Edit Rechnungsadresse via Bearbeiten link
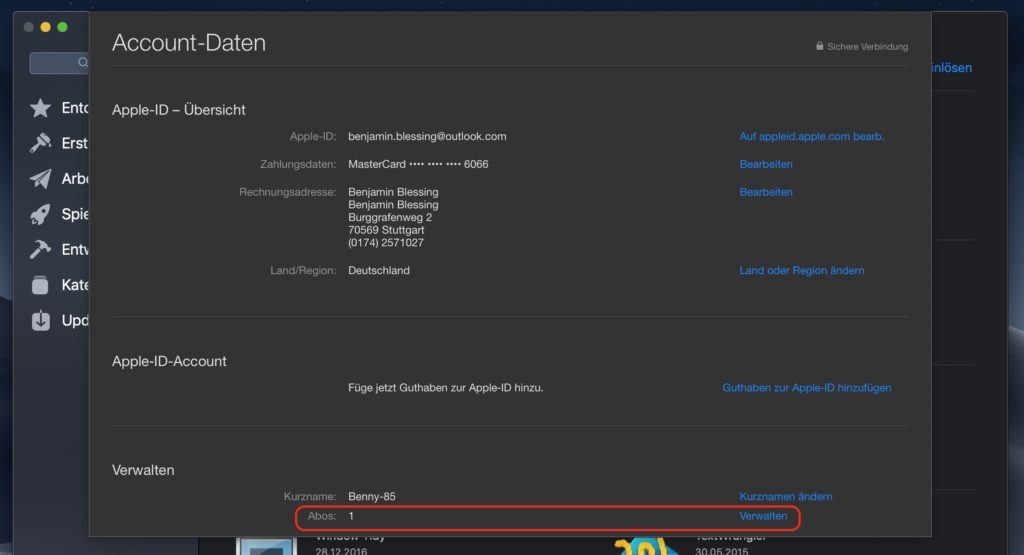Viewport: 1024px width, 555px height. point(766,192)
